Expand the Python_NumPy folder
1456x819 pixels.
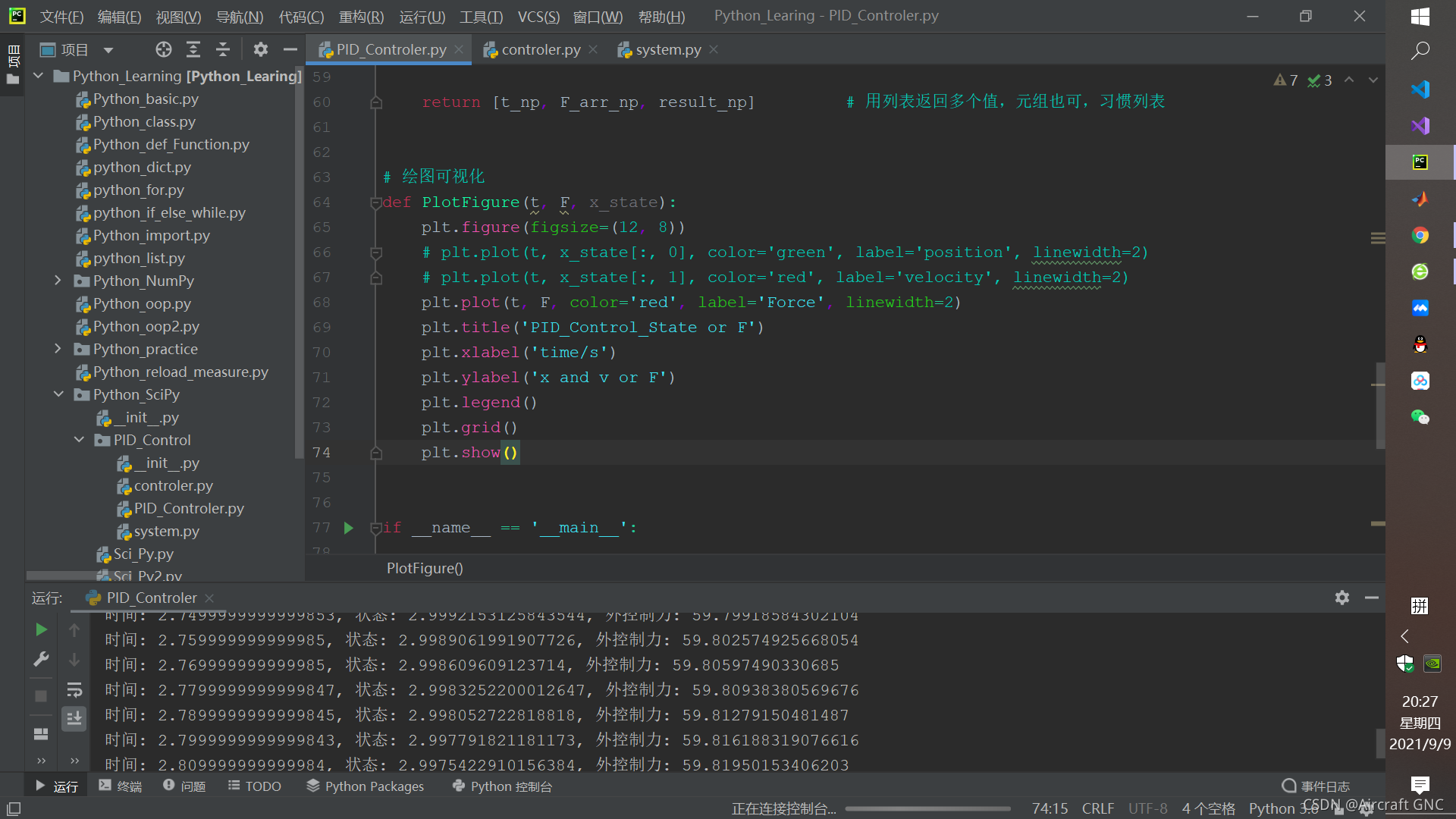click(x=58, y=281)
